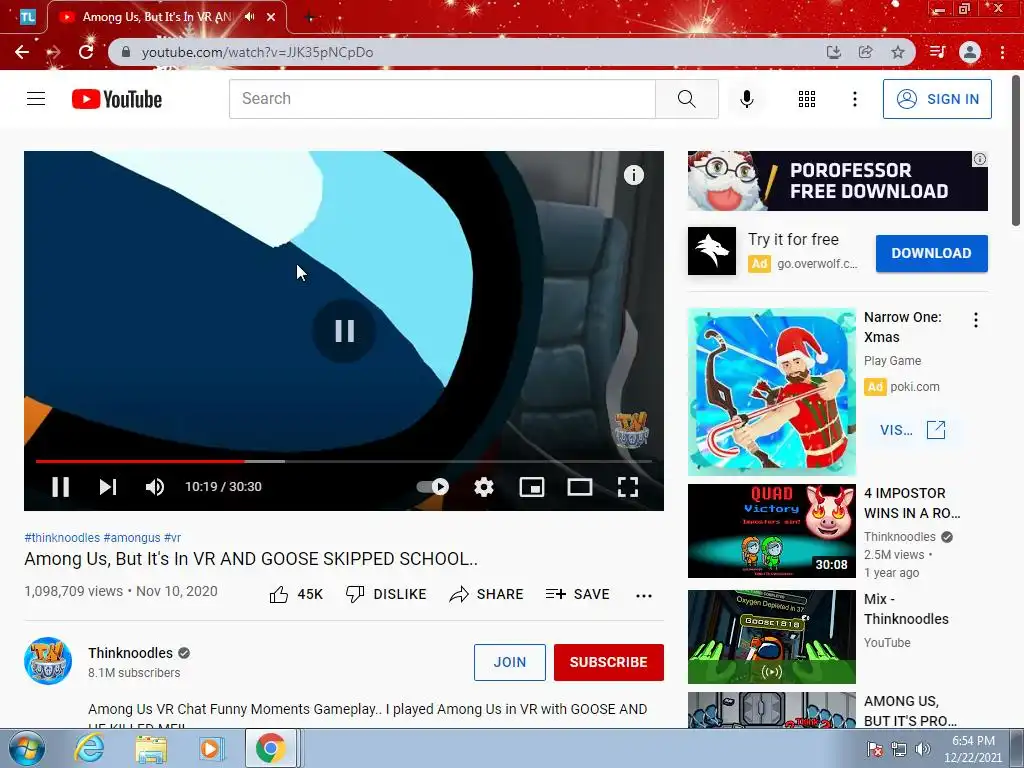The image size is (1024, 768).
Task: Skip to next video
Action: pyautogui.click(x=108, y=487)
